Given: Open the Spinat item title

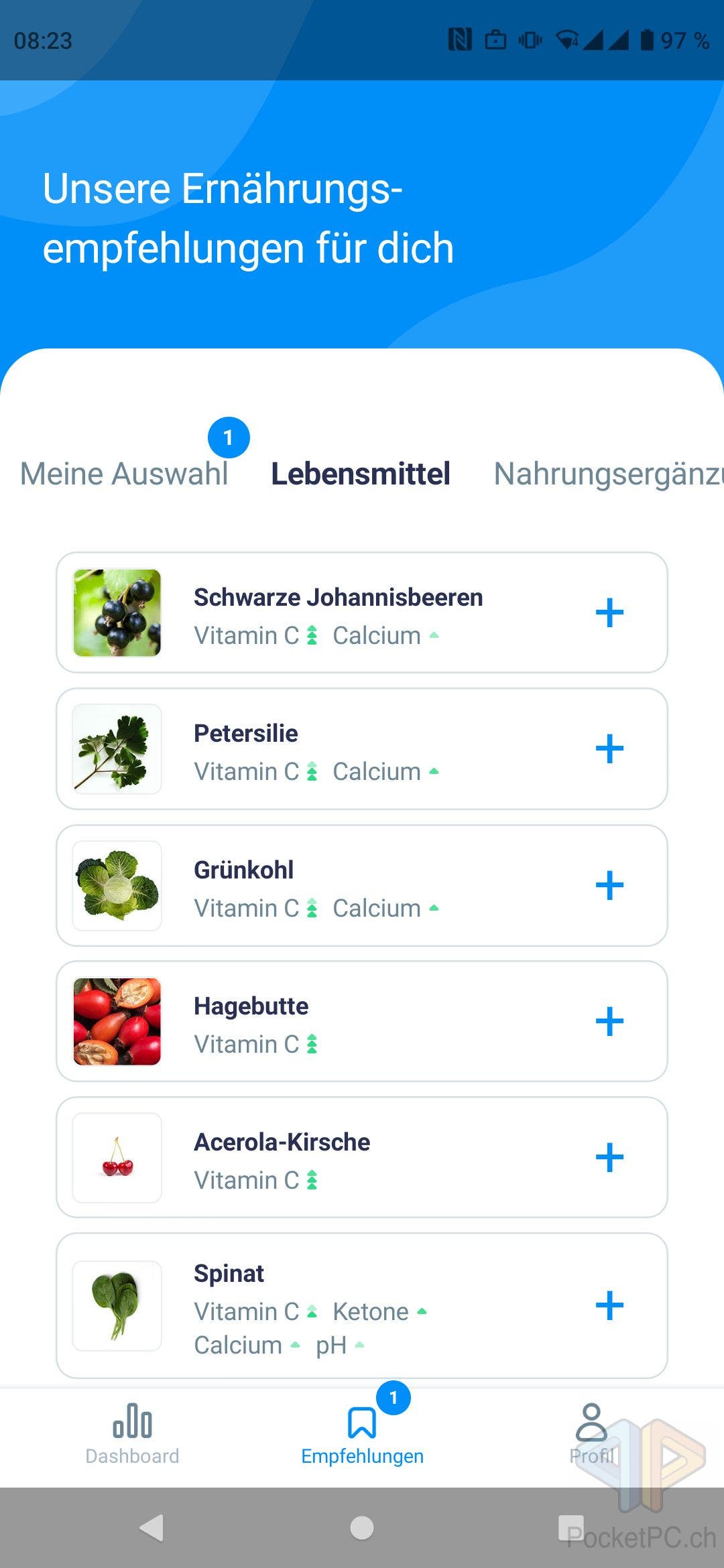Looking at the screenshot, I should tap(229, 1273).
